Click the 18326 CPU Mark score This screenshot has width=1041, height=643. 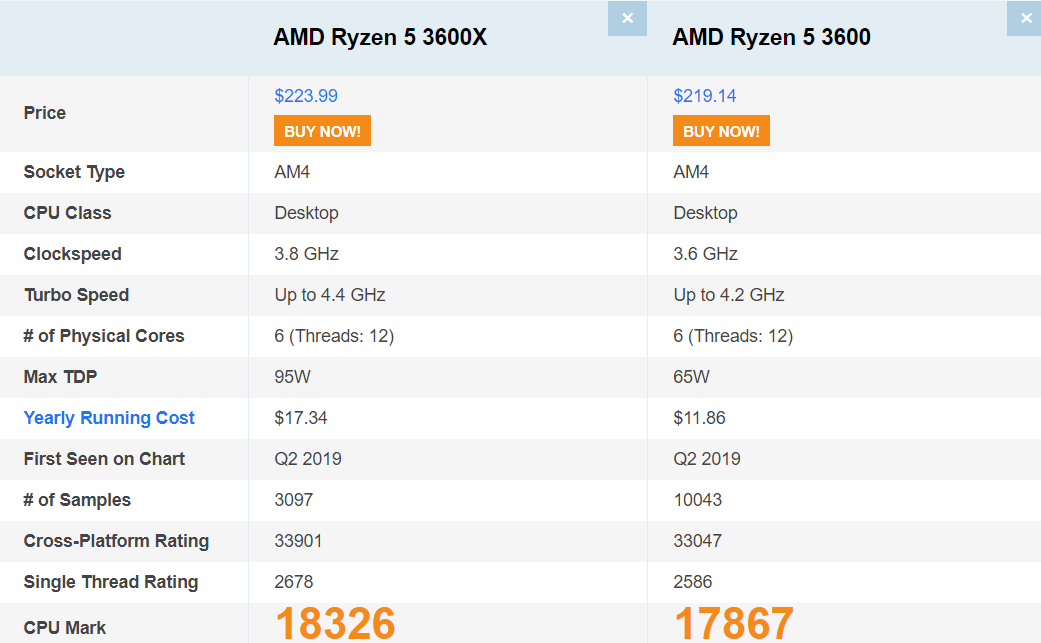(335, 624)
